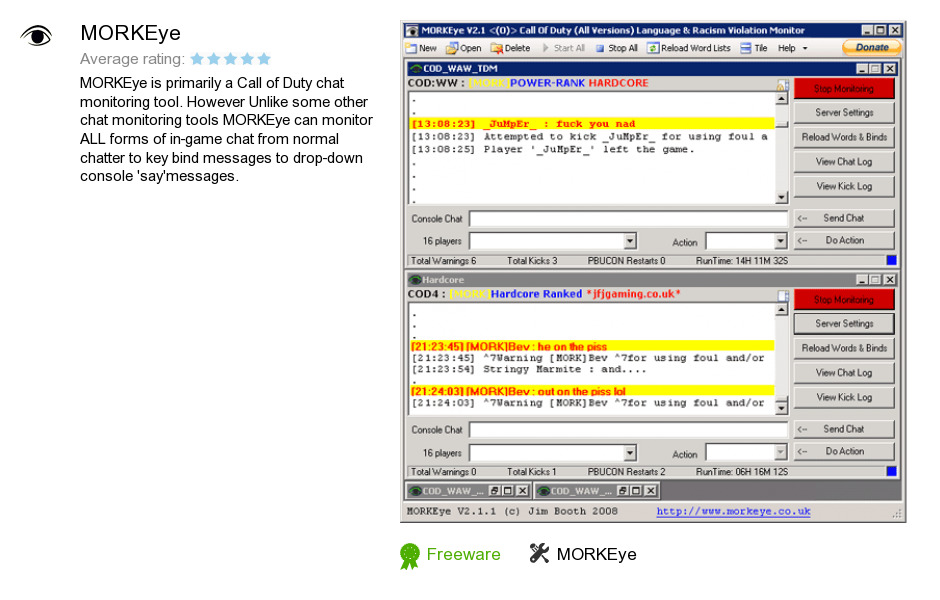
Task: Click scroll down arrow in COD:WW chat log
Action: 781,197
